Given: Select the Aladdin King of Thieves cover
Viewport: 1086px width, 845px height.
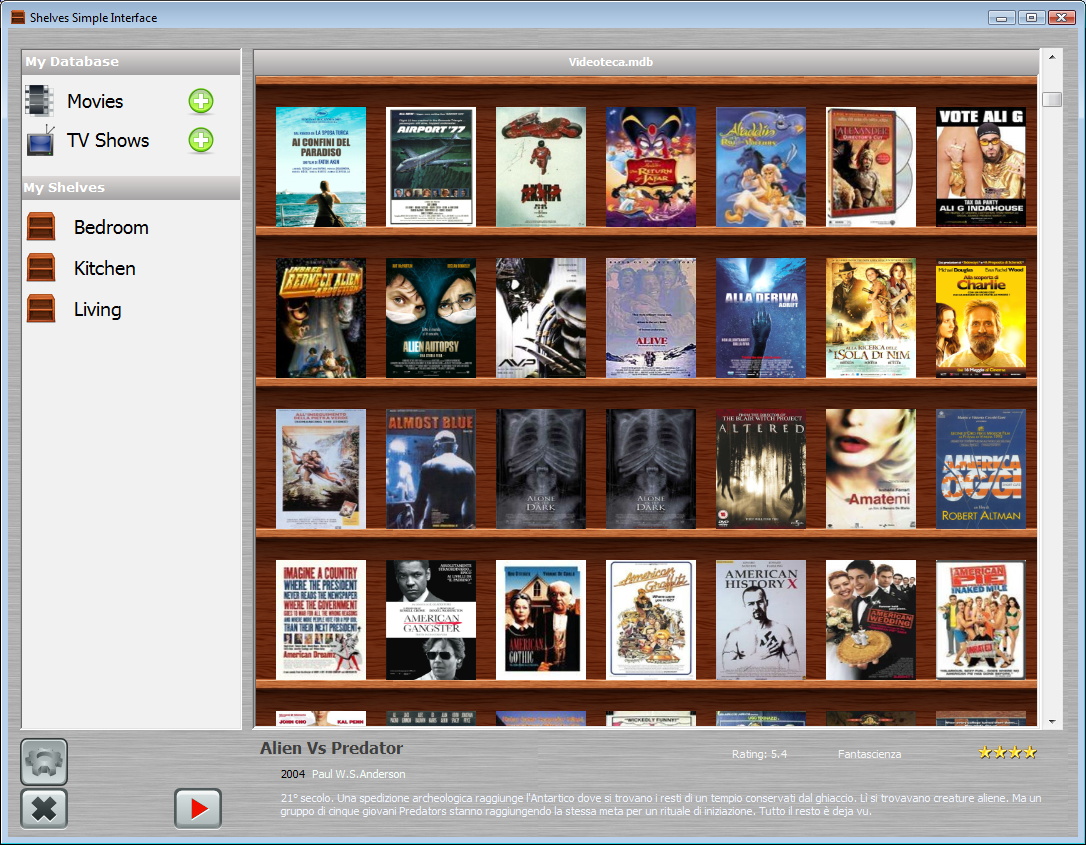Looking at the screenshot, I should click(x=761, y=167).
